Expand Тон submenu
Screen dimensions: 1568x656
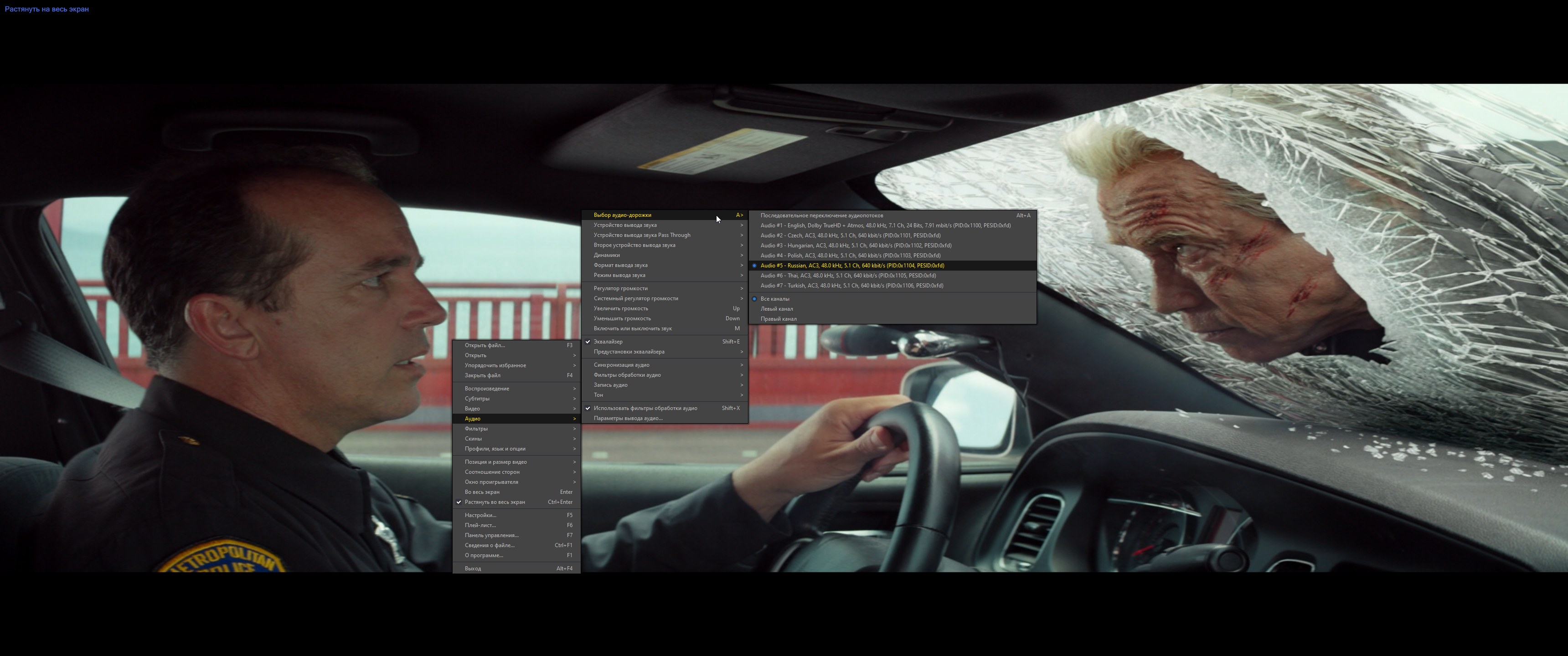coord(665,395)
